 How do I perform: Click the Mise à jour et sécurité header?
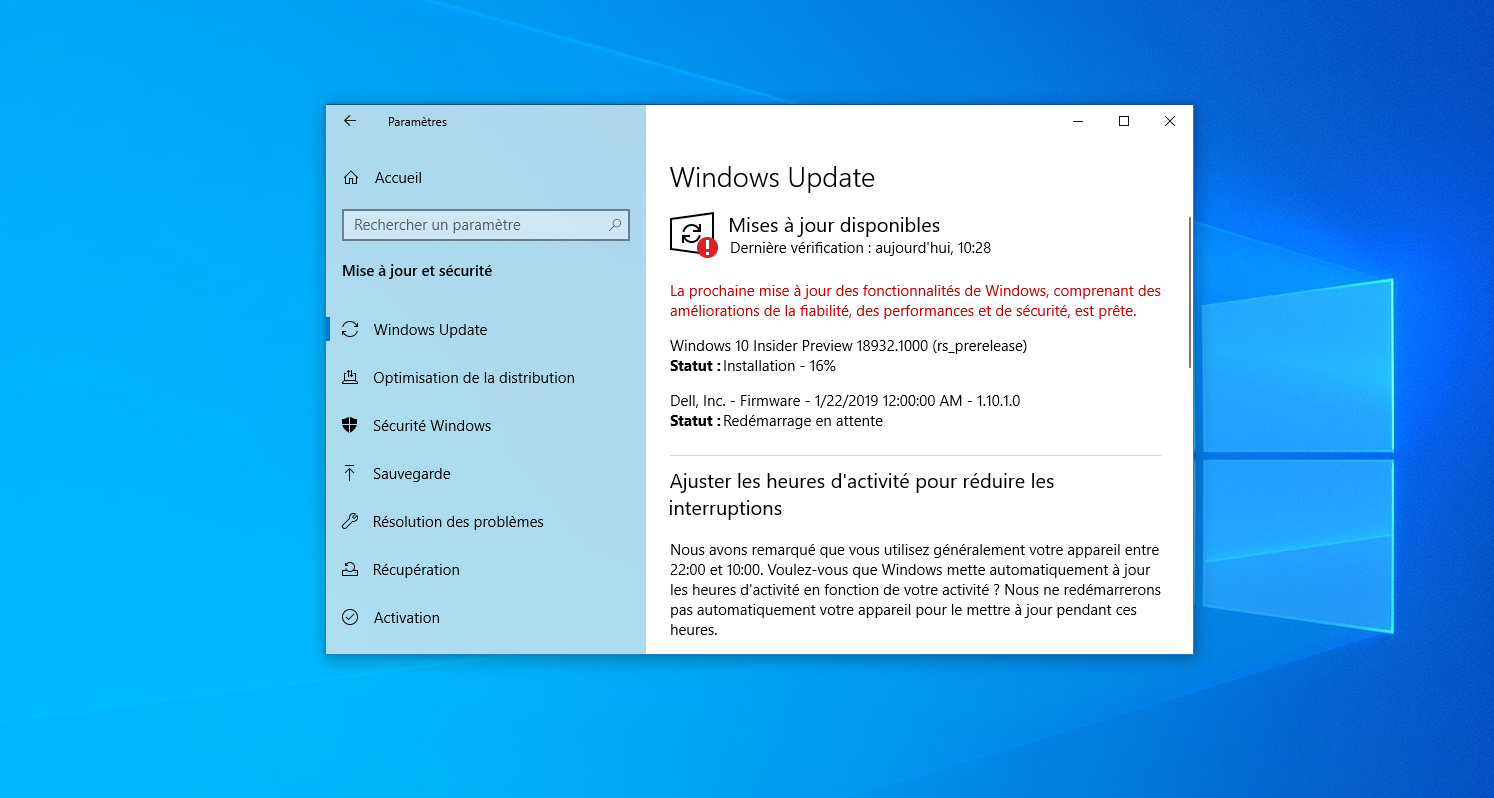pyautogui.click(x=417, y=271)
